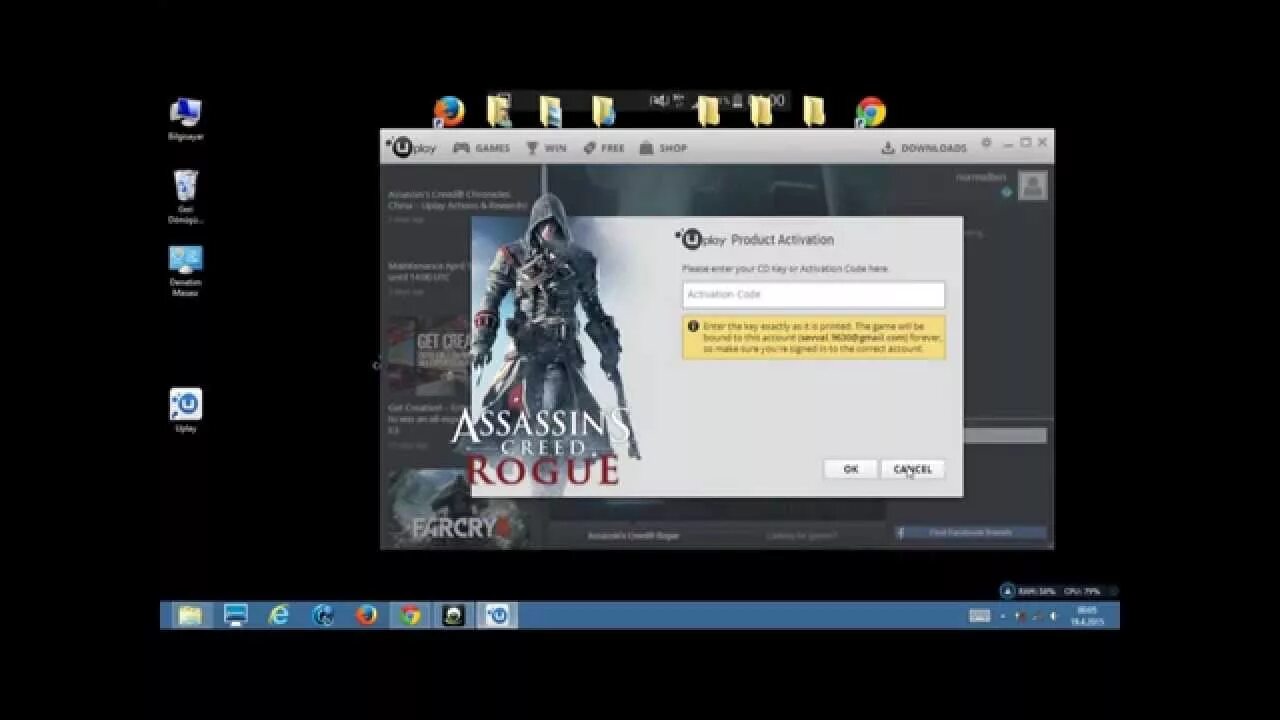Open the Bilgisayar desktop icon
This screenshot has height=720, width=1280.
(x=185, y=119)
